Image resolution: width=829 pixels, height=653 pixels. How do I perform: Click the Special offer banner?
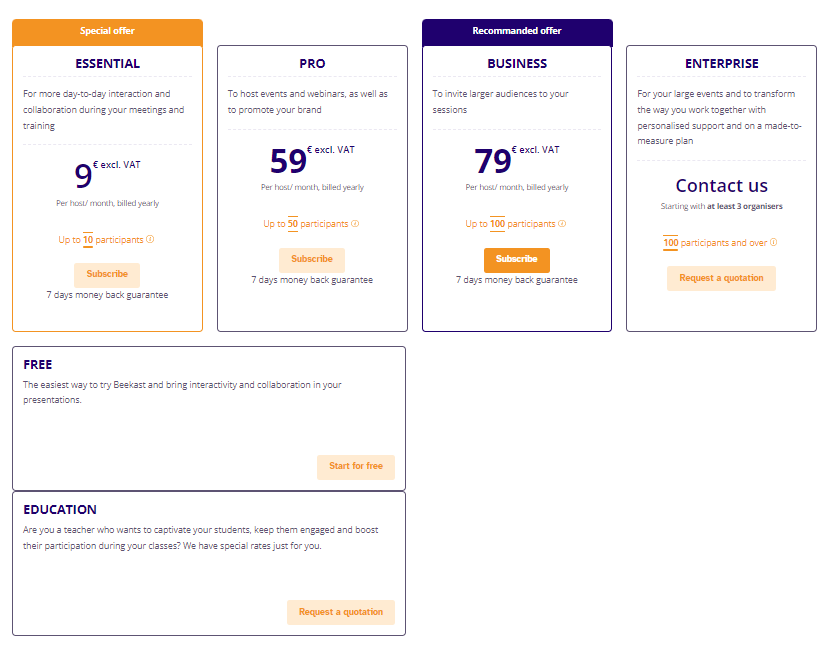[107, 32]
